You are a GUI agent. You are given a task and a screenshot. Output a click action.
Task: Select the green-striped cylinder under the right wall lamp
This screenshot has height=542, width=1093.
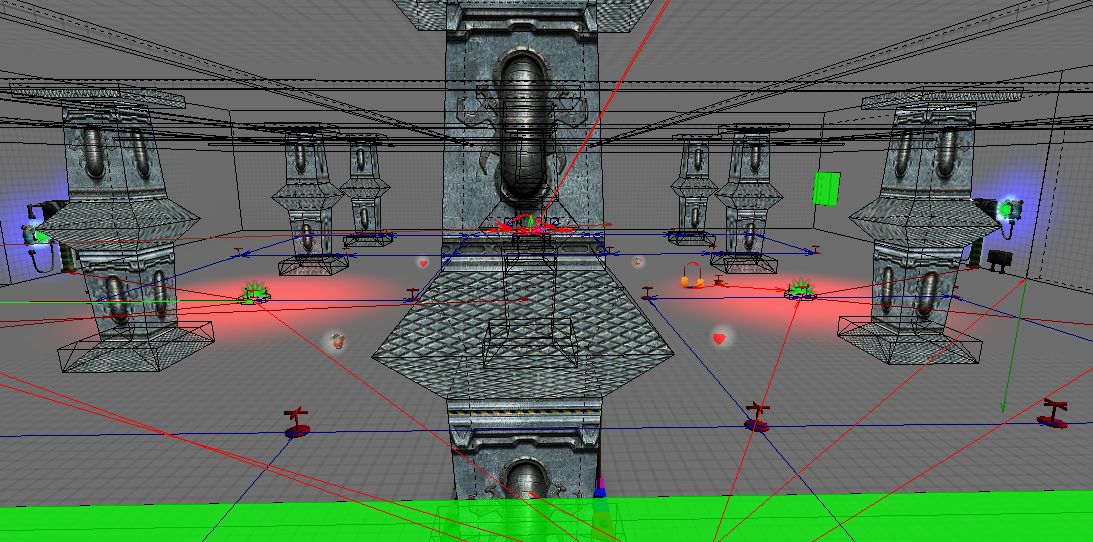(x=976, y=251)
